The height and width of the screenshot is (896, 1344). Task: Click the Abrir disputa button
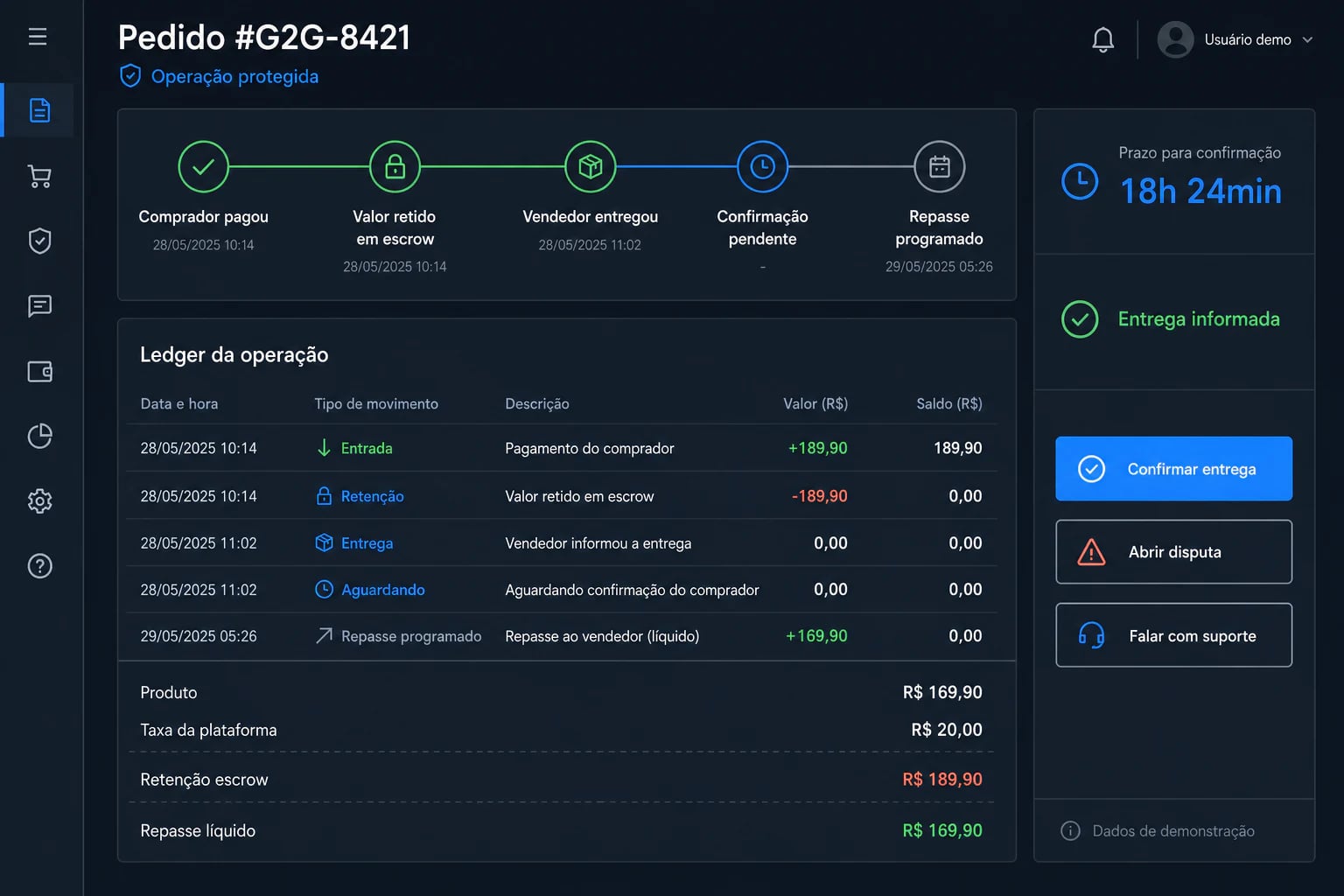pos(1173,552)
